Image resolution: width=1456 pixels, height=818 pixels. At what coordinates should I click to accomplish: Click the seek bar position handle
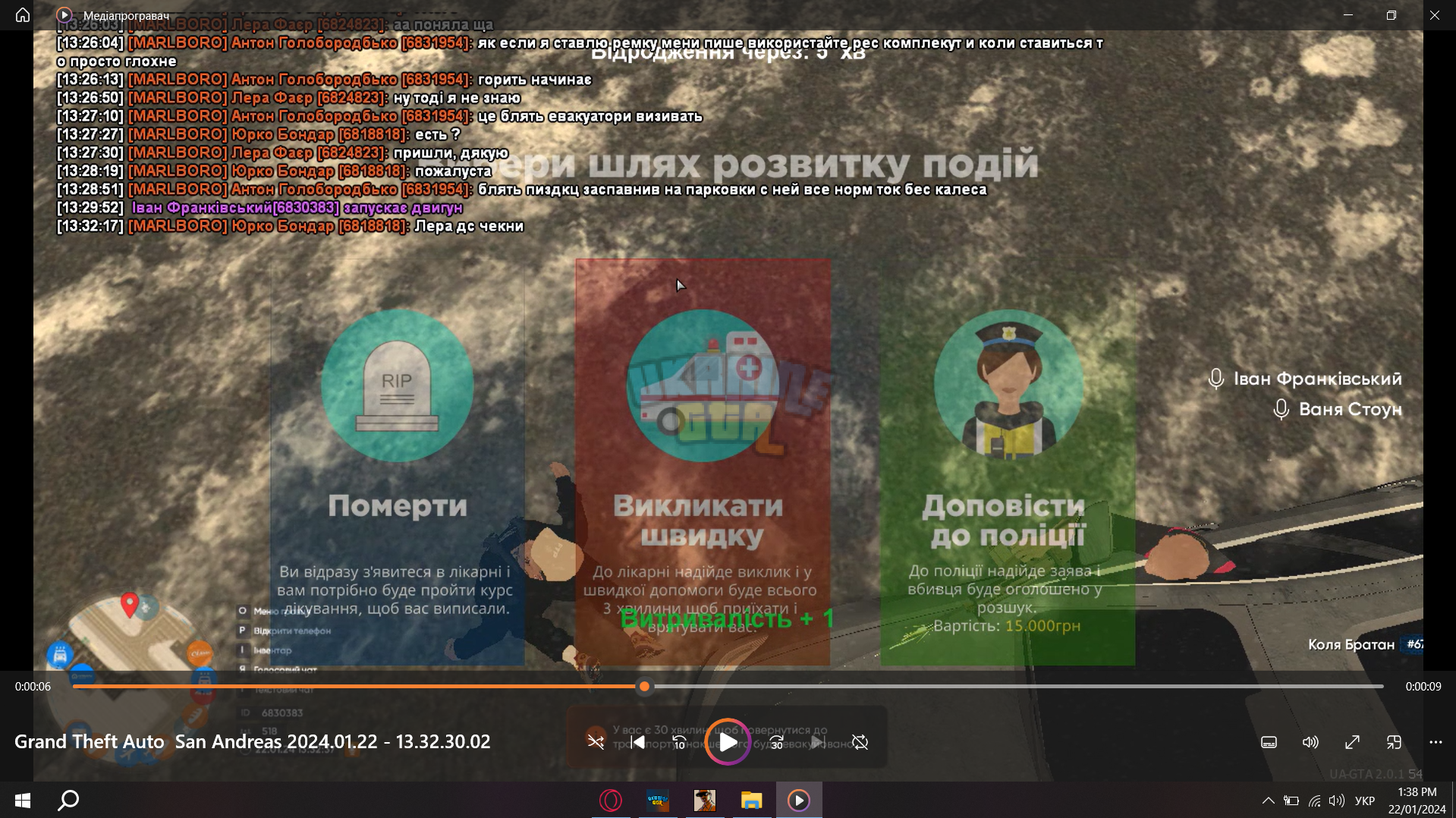pos(644,686)
